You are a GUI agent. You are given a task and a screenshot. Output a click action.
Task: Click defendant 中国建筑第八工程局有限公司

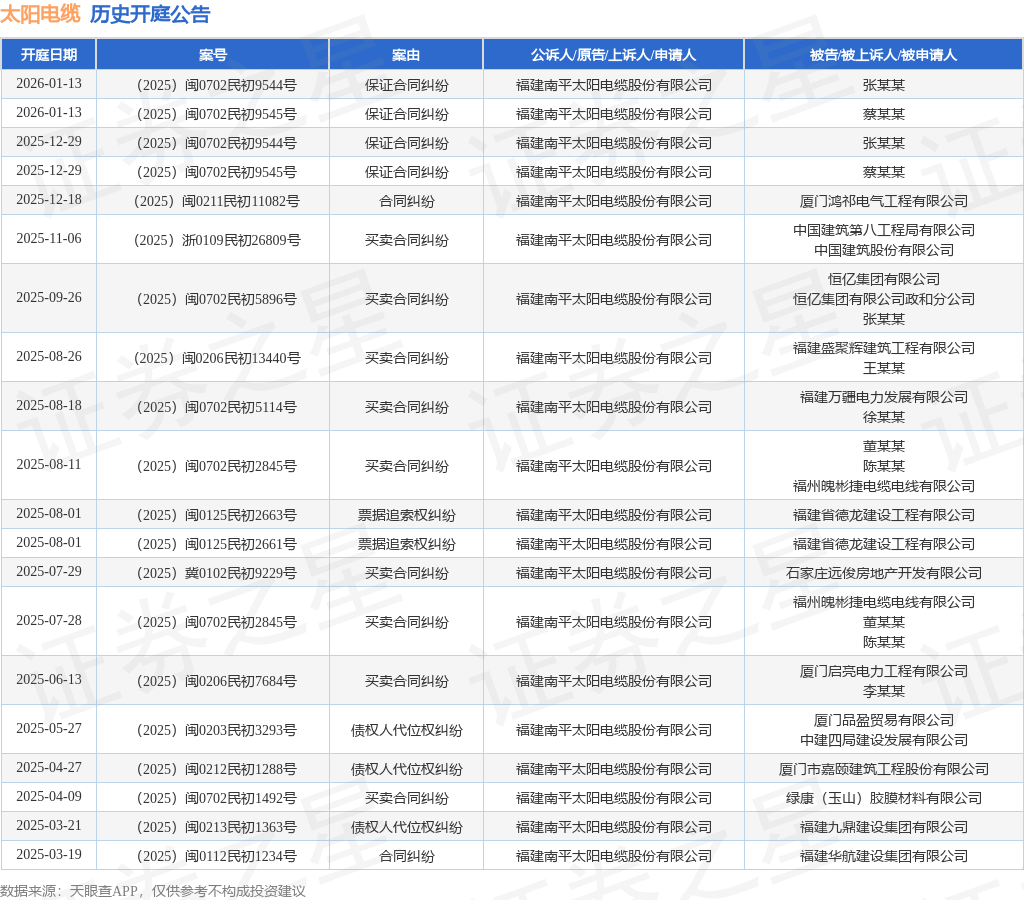884,230
